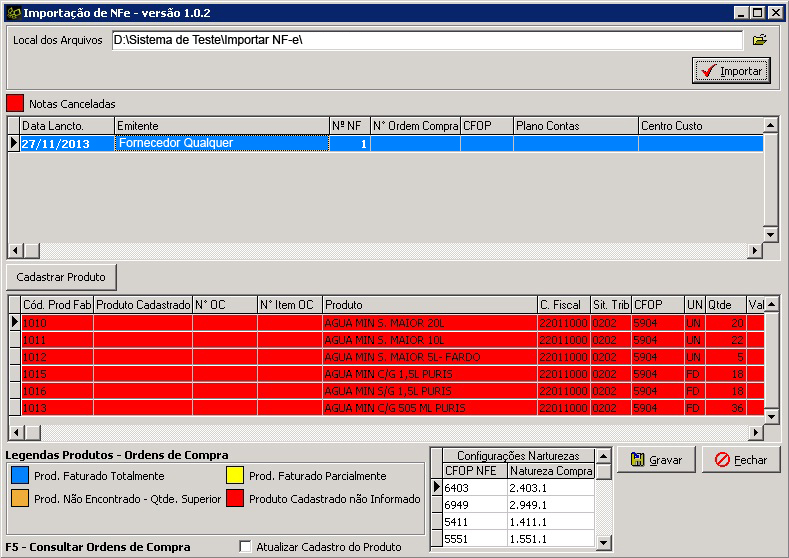789x558 pixels.
Task: Enable Atualizar Cadastro do Produto checkbox
Action: tap(246, 547)
